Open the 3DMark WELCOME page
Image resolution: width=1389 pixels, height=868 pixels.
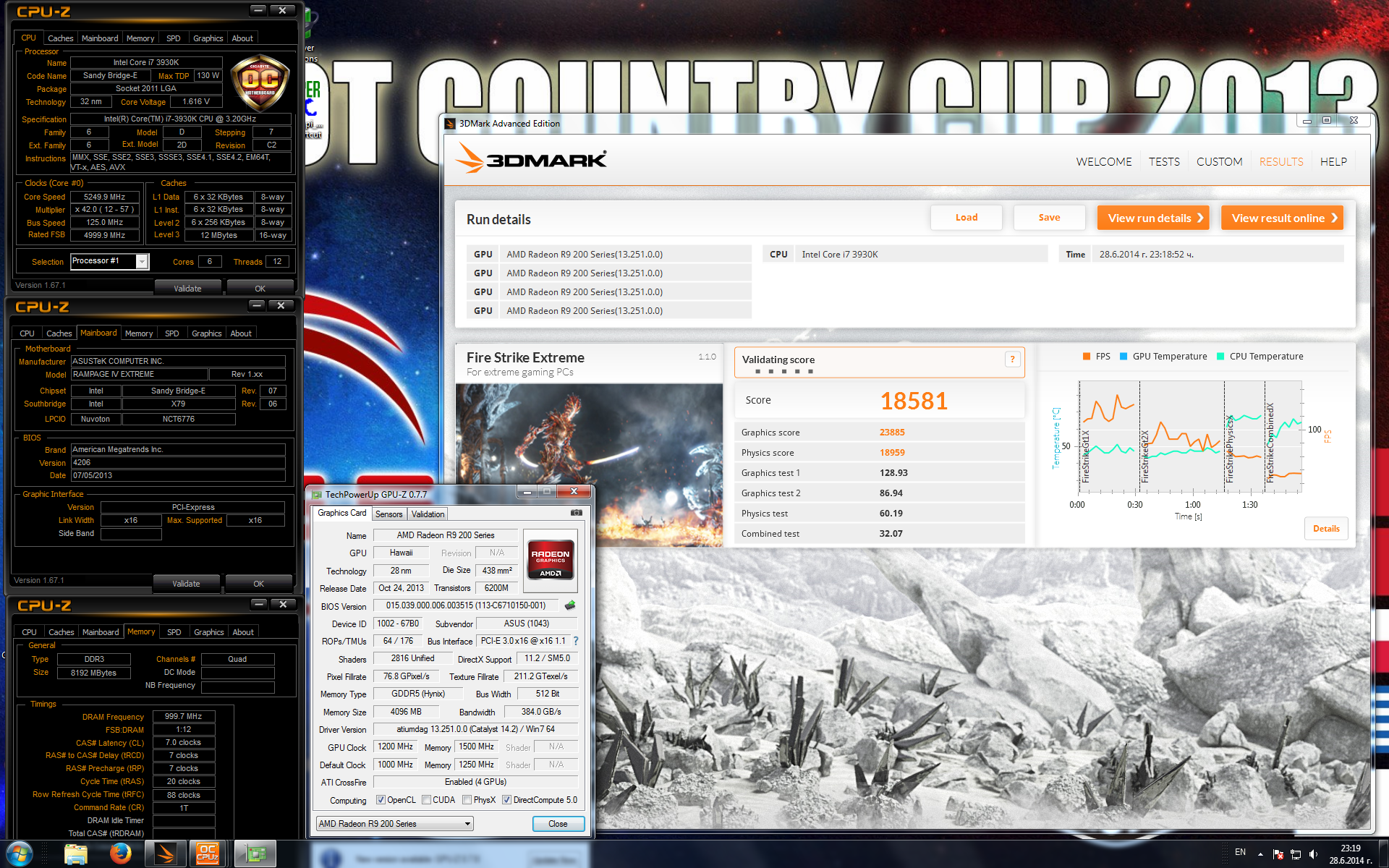pos(1104,161)
